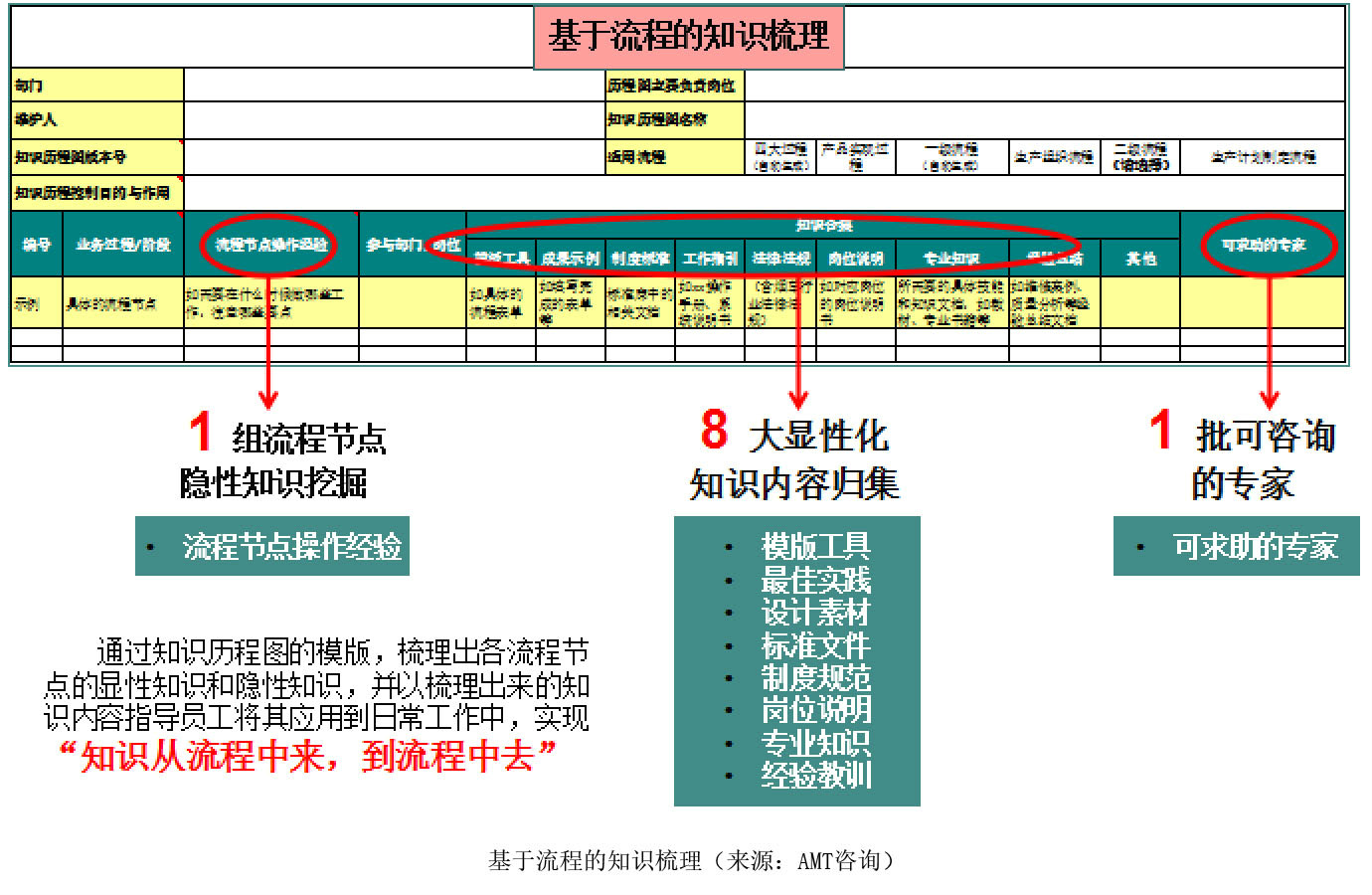Select the 知识历程图名称 label cell
This screenshot has width=1372, height=895.
coord(675,119)
